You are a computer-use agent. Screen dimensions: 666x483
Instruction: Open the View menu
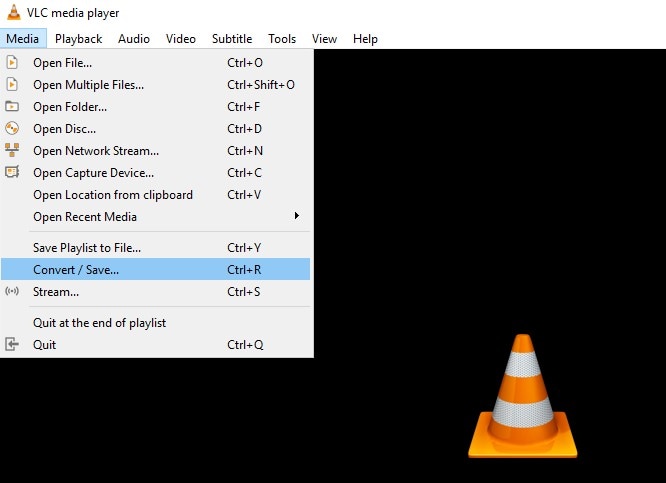tap(325, 39)
